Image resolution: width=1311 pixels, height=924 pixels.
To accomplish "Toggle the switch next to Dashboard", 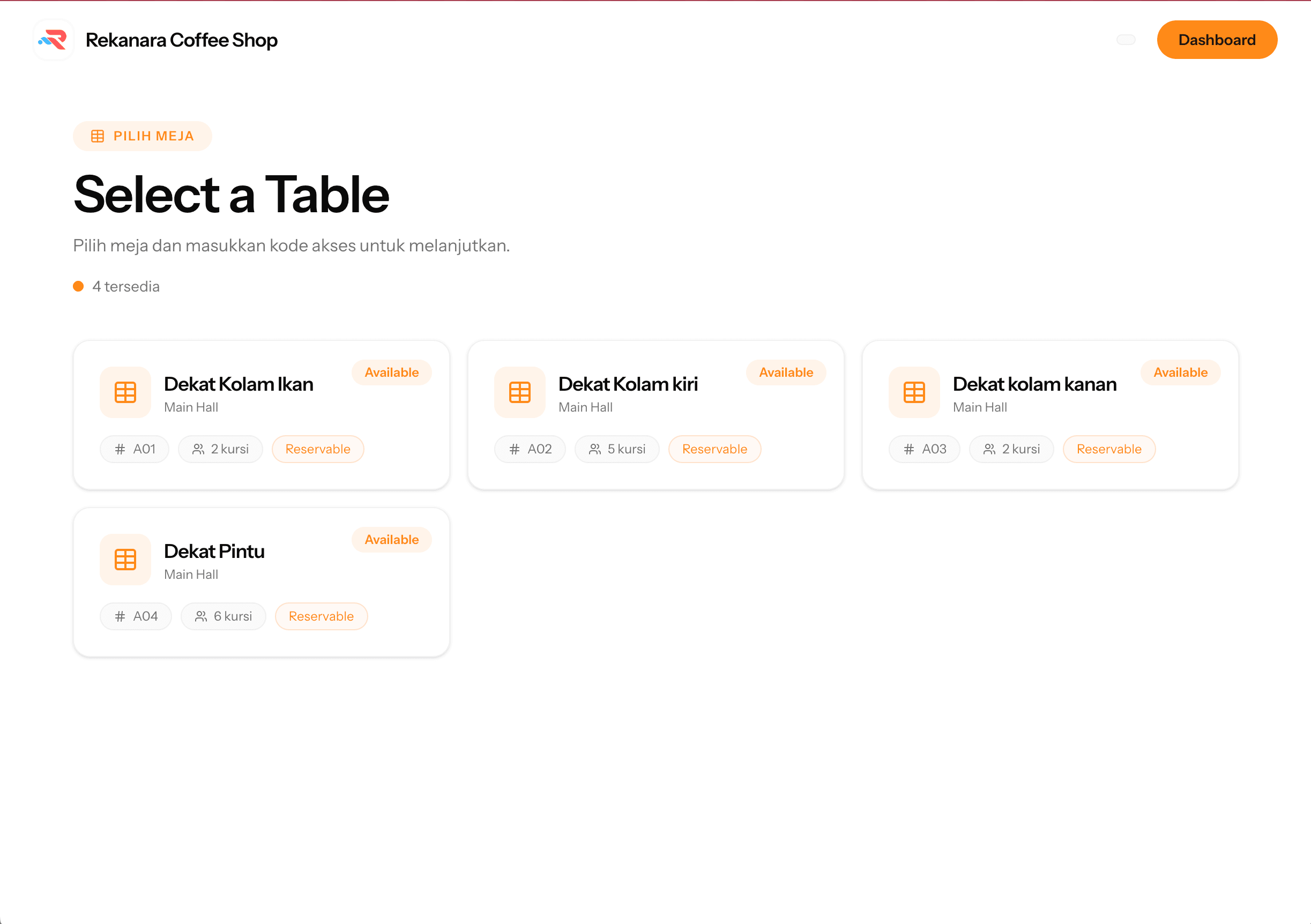I will coord(1126,40).
